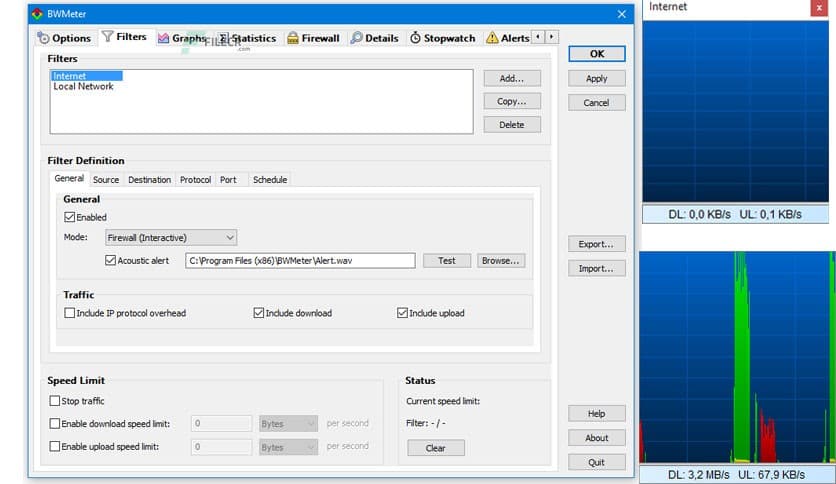
Task: Click the Alerts tab warning icon
Action: [492, 38]
